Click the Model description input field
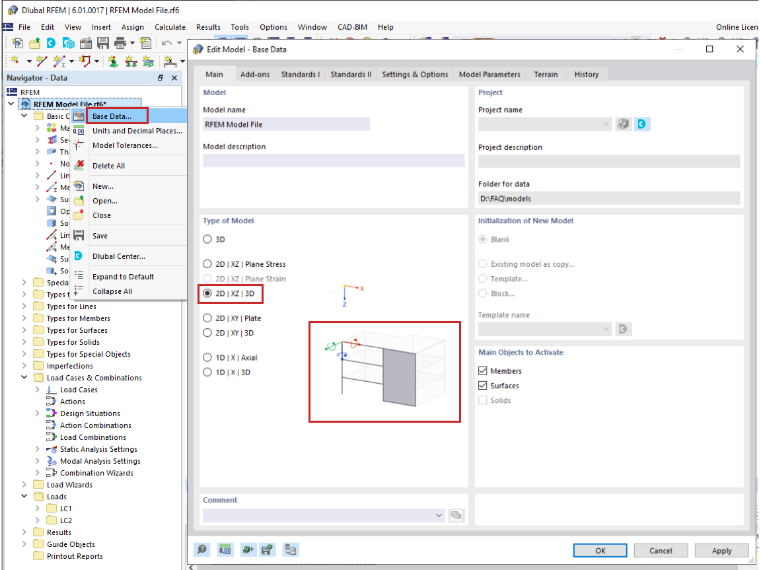The width and height of the screenshot is (760, 570). click(x=333, y=160)
